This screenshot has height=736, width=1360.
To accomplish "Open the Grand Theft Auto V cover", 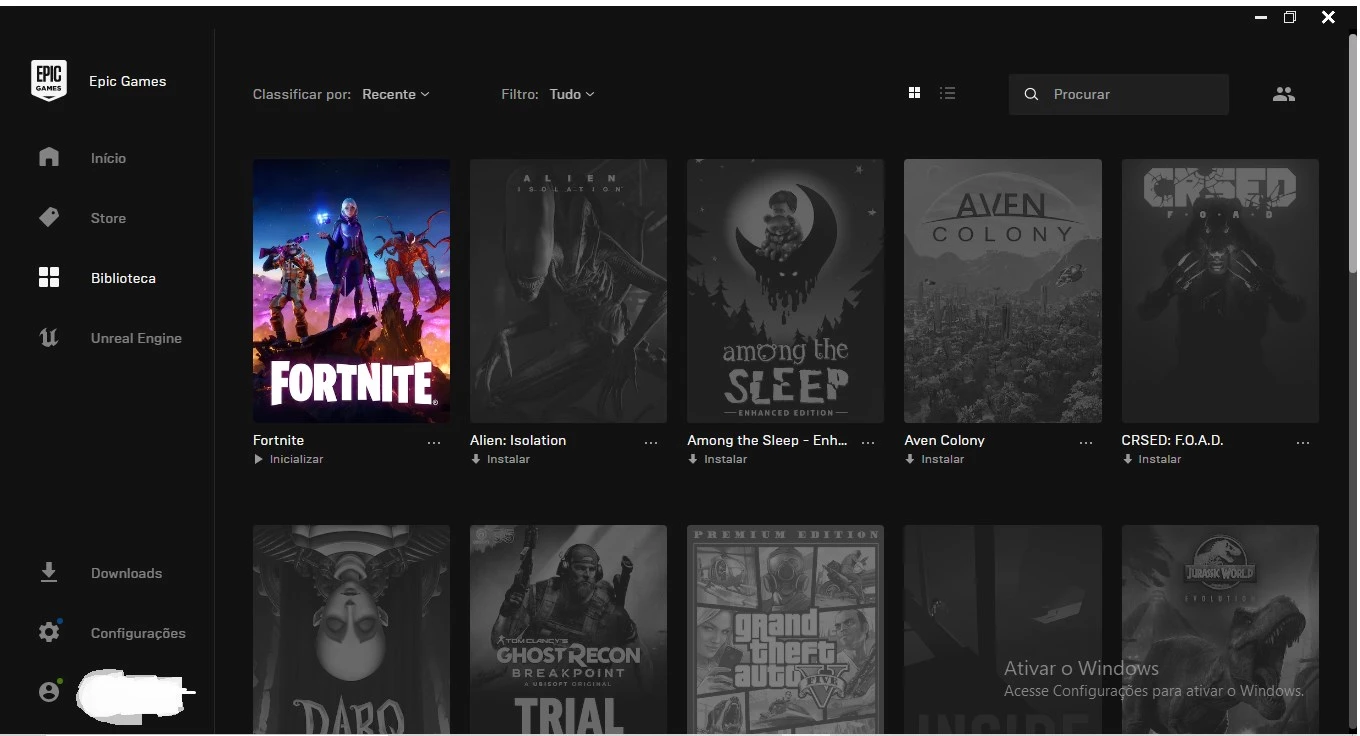I will coord(785,628).
